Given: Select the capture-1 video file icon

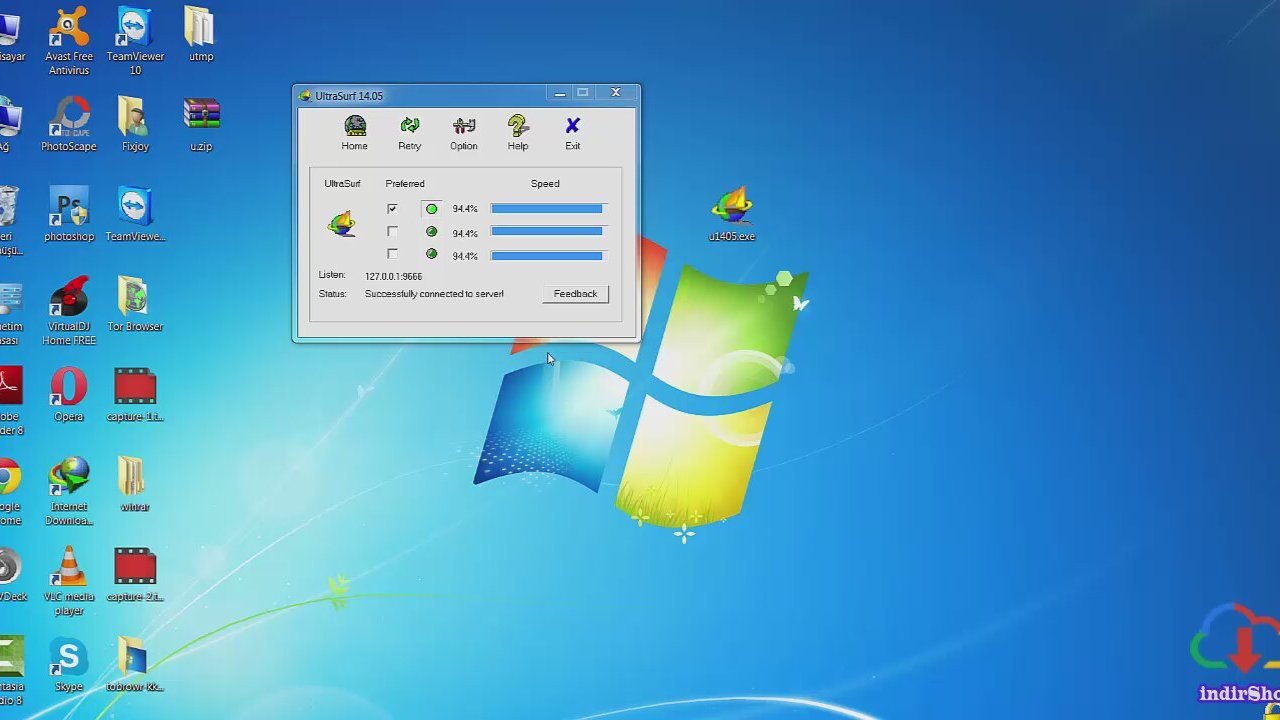Looking at the screenshot, I should pos(135,394).
